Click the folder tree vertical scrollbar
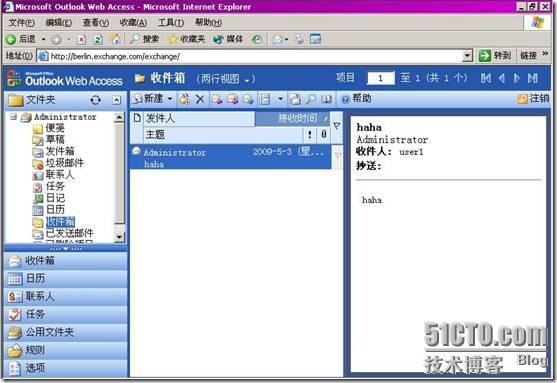Viewport: 557px width, 383px height. pos(120,177)
